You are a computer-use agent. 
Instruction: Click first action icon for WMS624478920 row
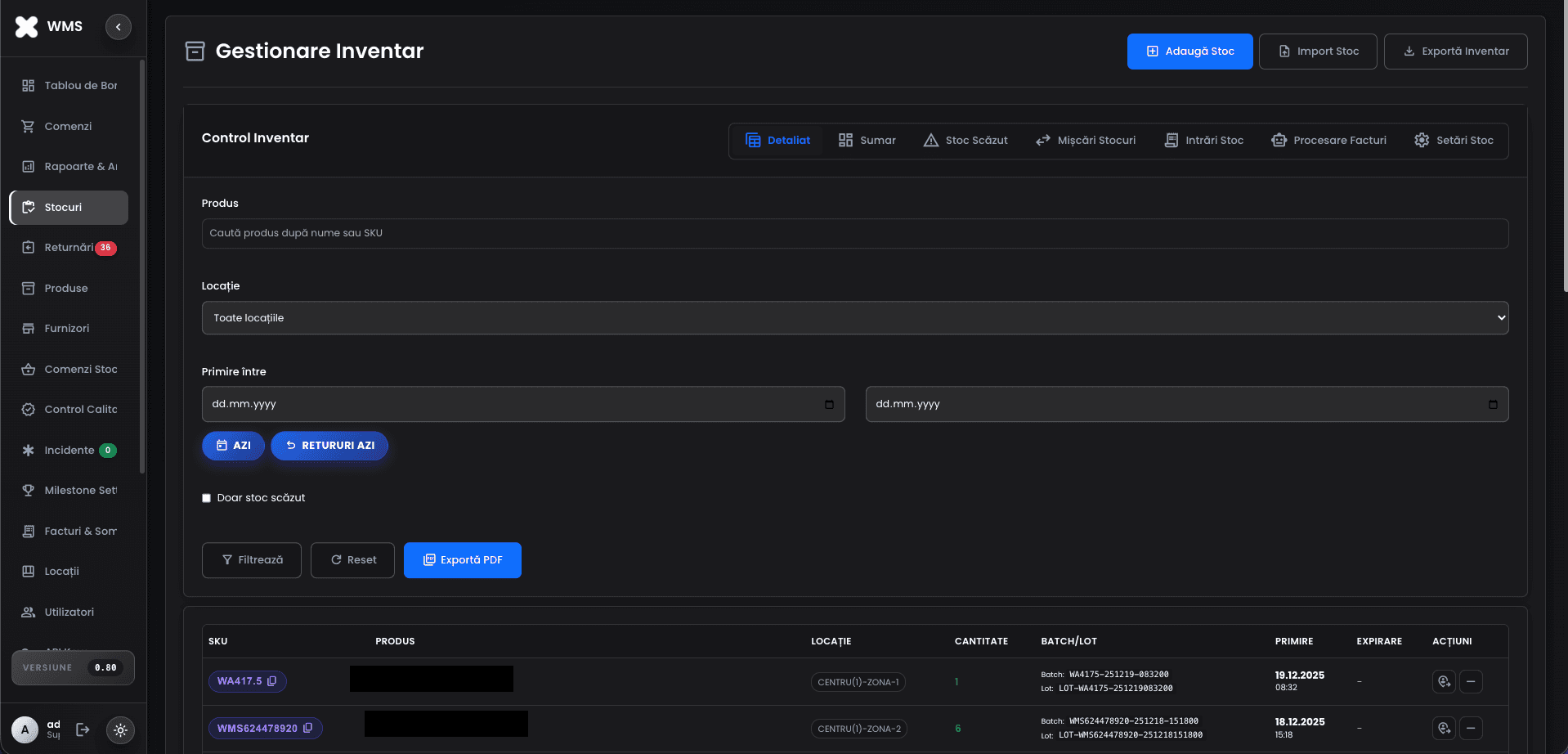point(1444,728)
